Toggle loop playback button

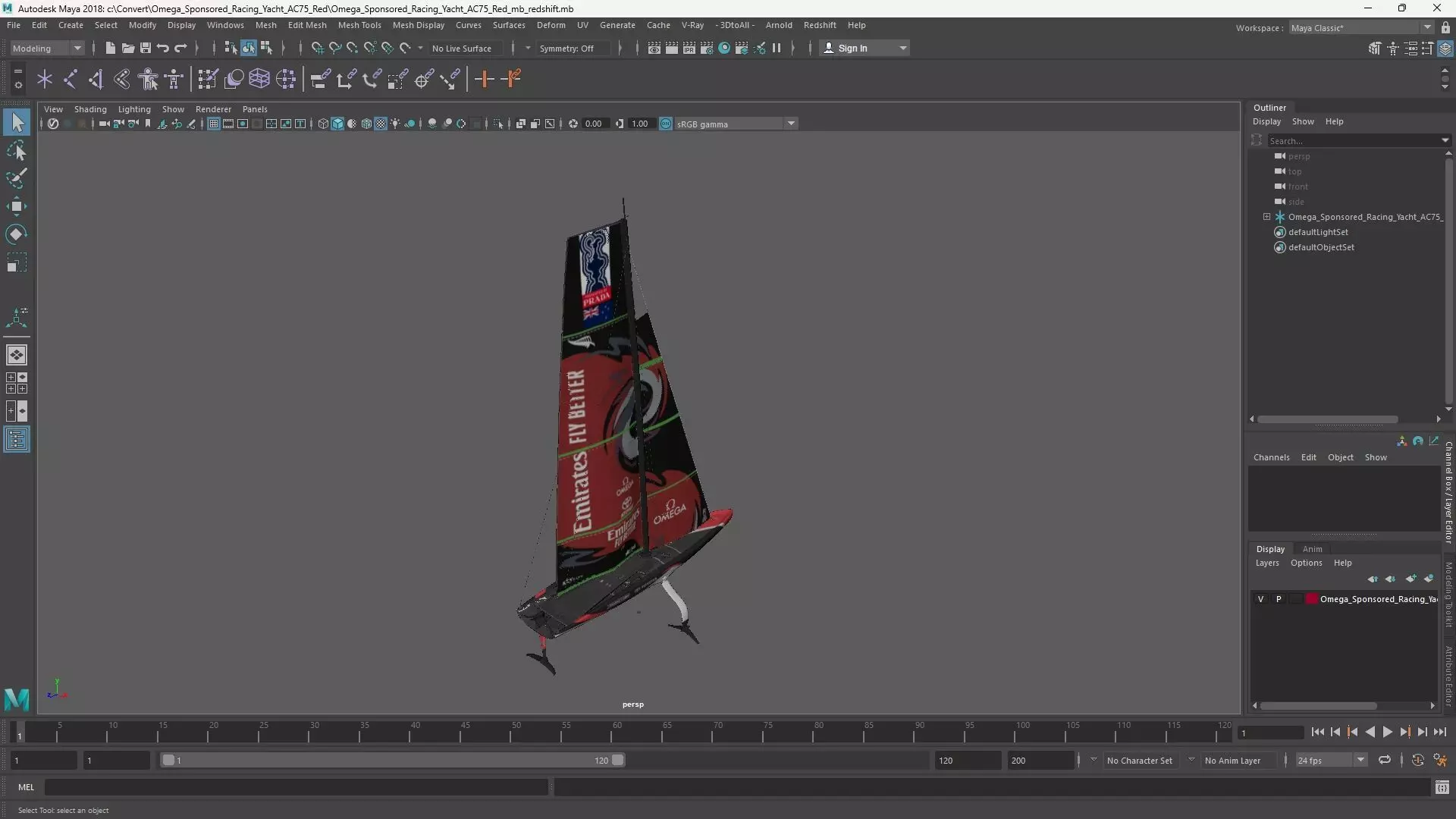pyautogui.click(x=1385, y=760)
